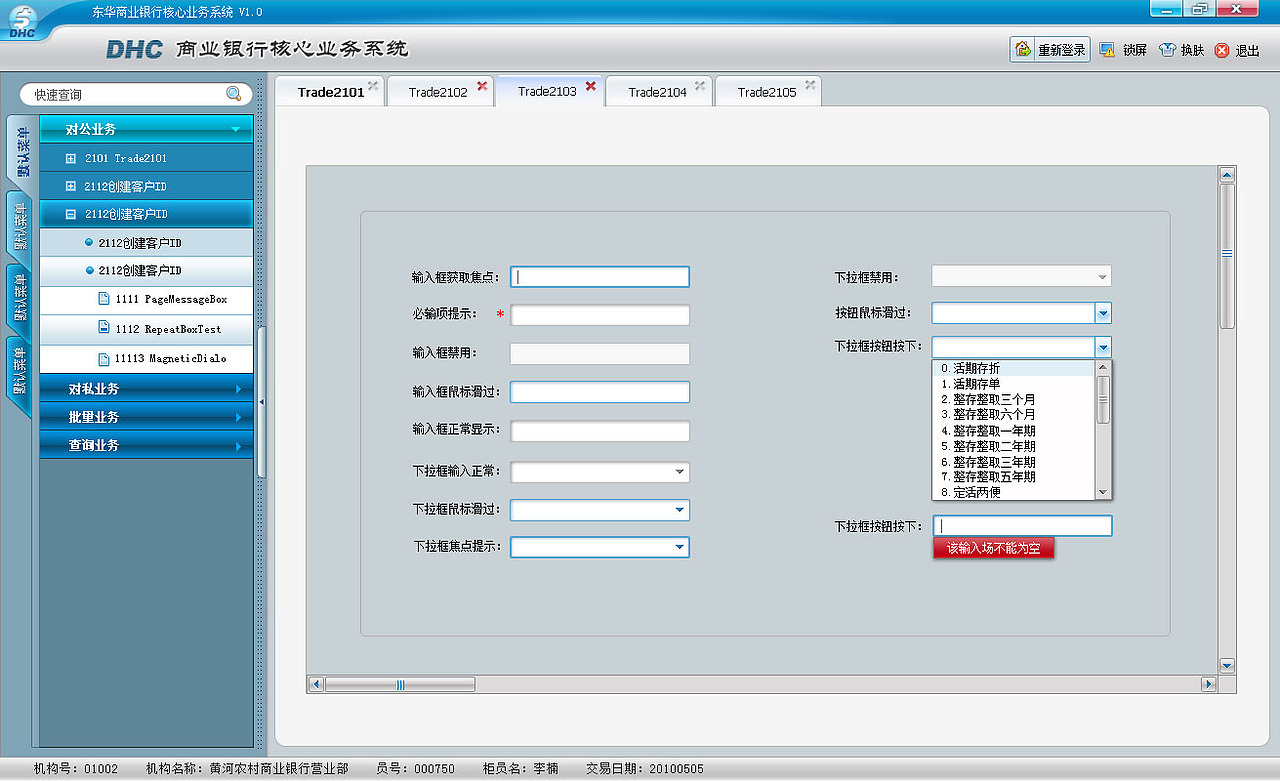The width and height of the screenshot is (1280, 781).
Task: Click the pressed 下拉框按钮按下 dropdown arrow
Action: [1103, 347]
